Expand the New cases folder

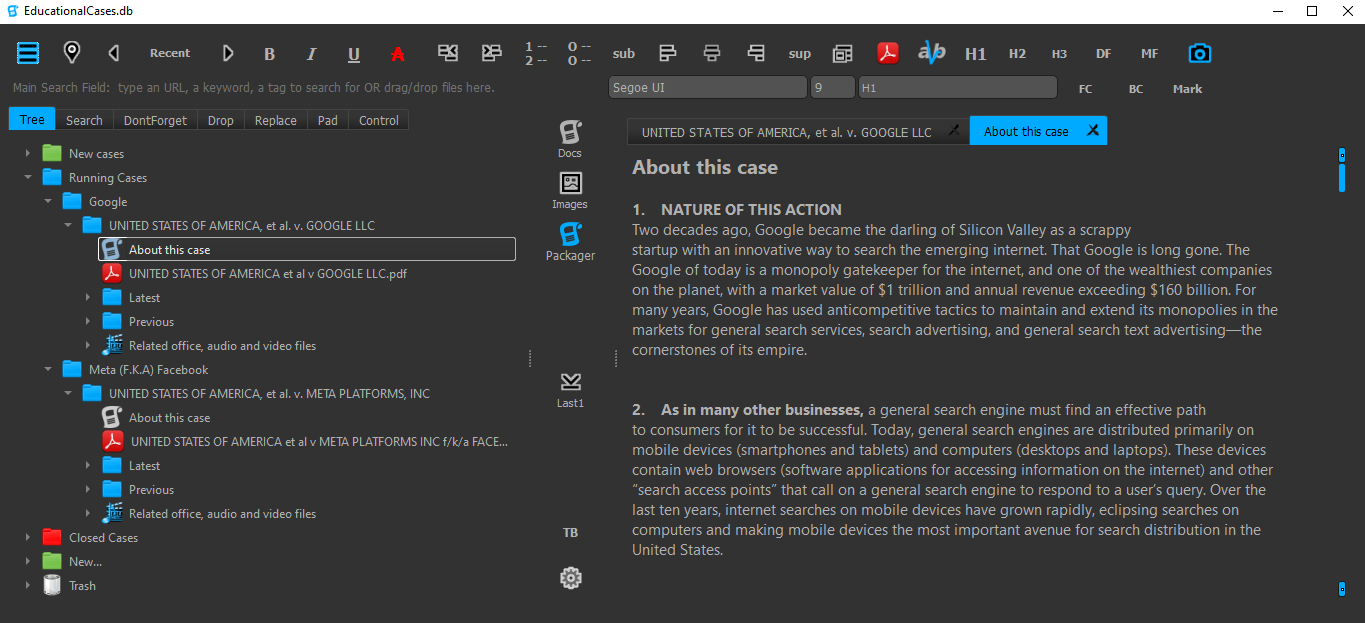28,154
